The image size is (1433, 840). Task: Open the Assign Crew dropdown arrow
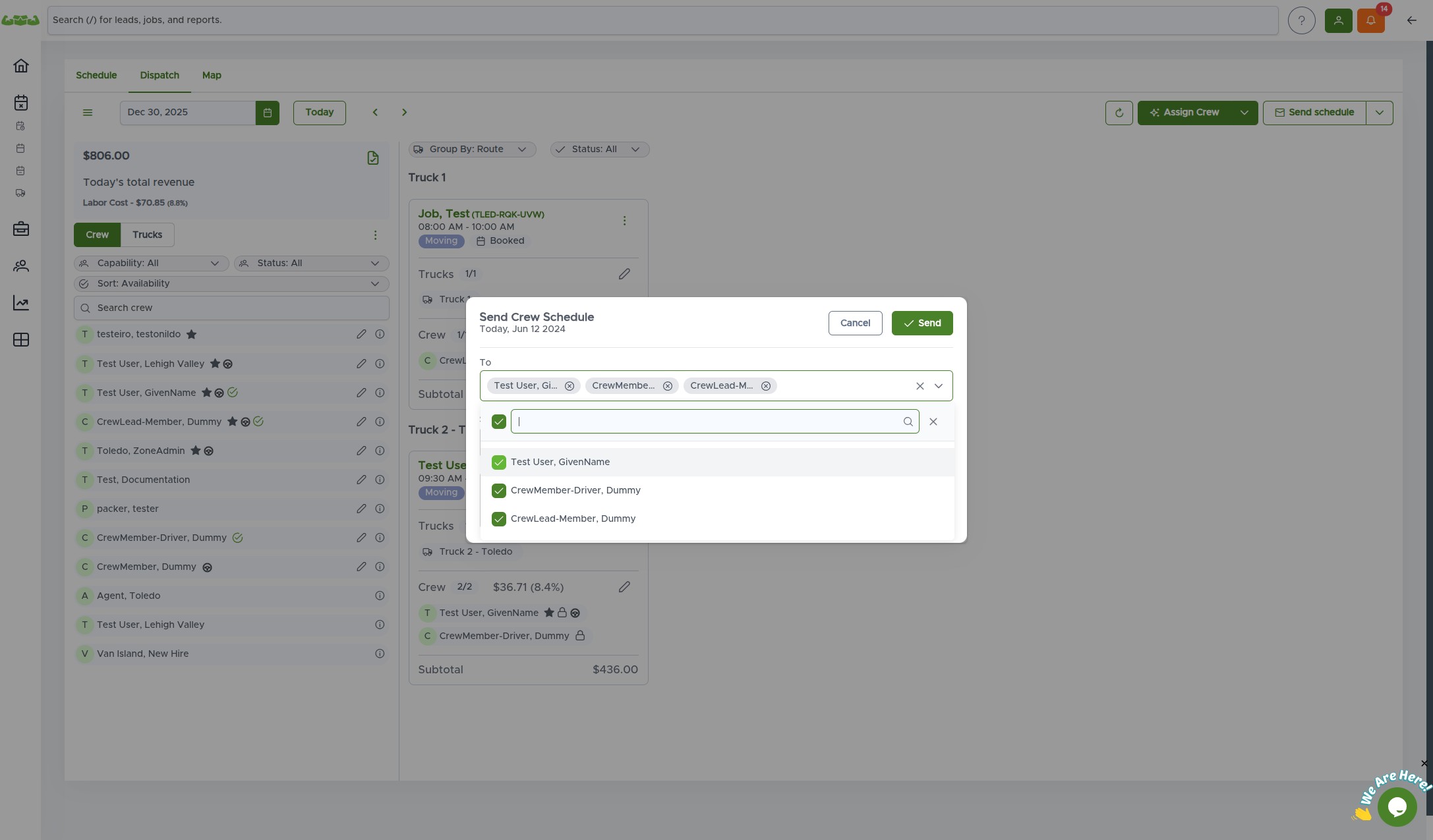(x=1244, y=113)
